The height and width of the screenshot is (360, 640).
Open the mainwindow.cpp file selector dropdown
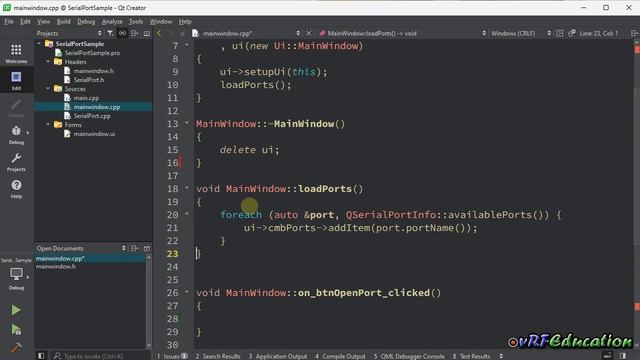coord(298,33)
